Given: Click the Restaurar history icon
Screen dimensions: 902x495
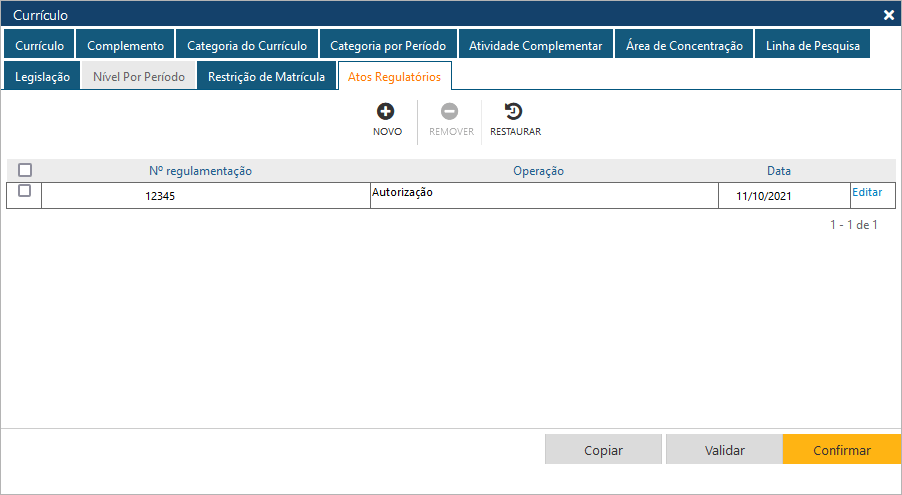Looking at the screenshot, I should point(514,112).
